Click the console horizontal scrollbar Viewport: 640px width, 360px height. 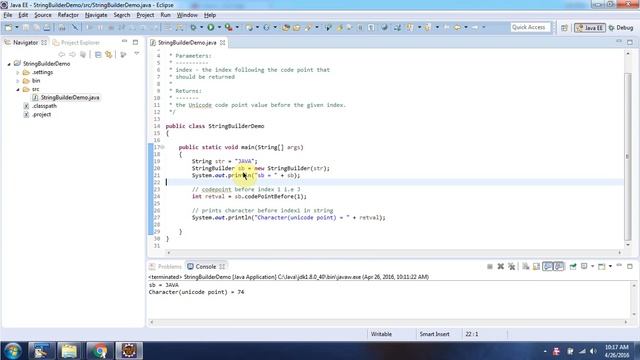389,322
